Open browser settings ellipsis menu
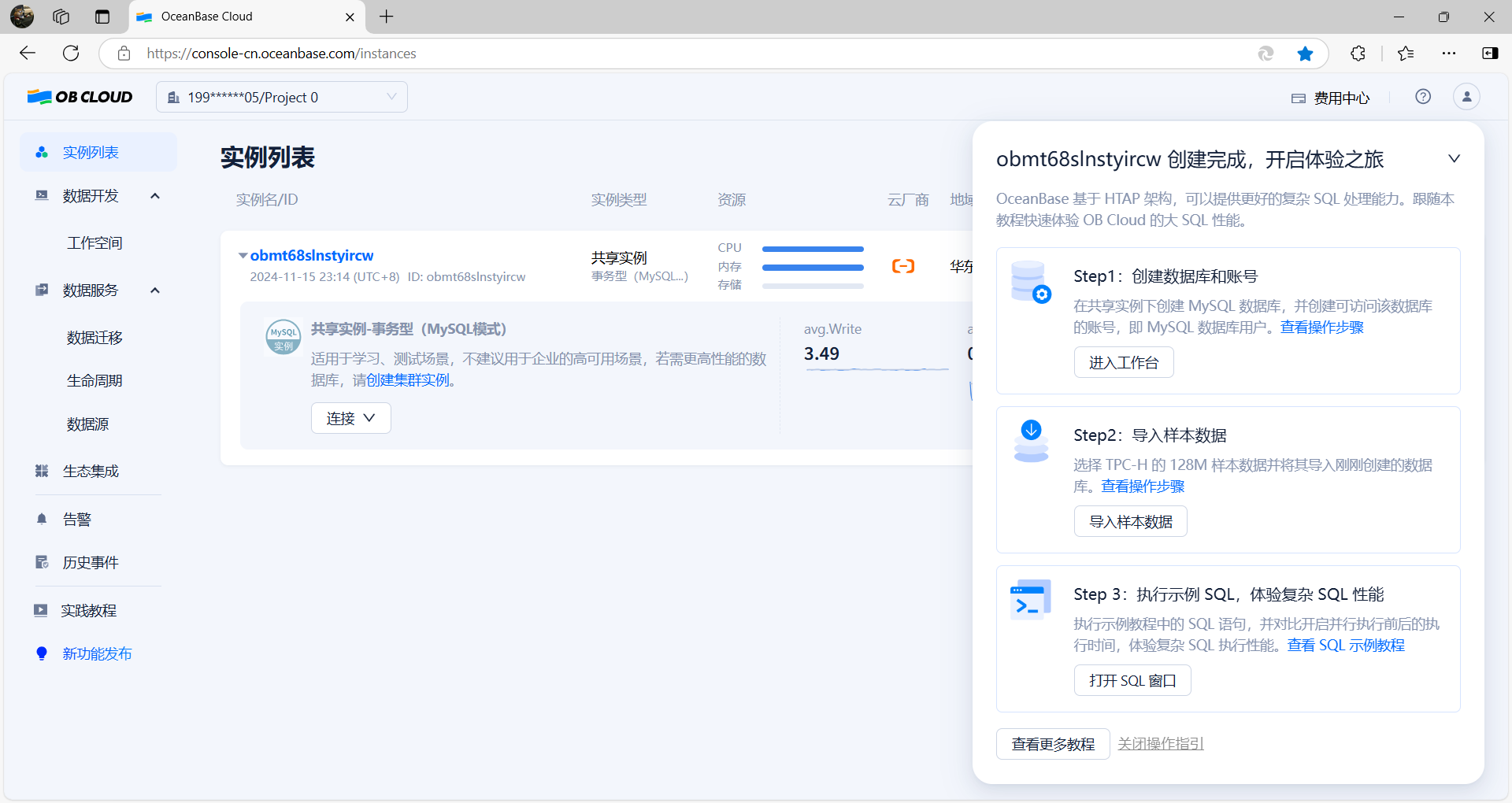Viewport: 1512px width, 803px height. coord(1449,53)
